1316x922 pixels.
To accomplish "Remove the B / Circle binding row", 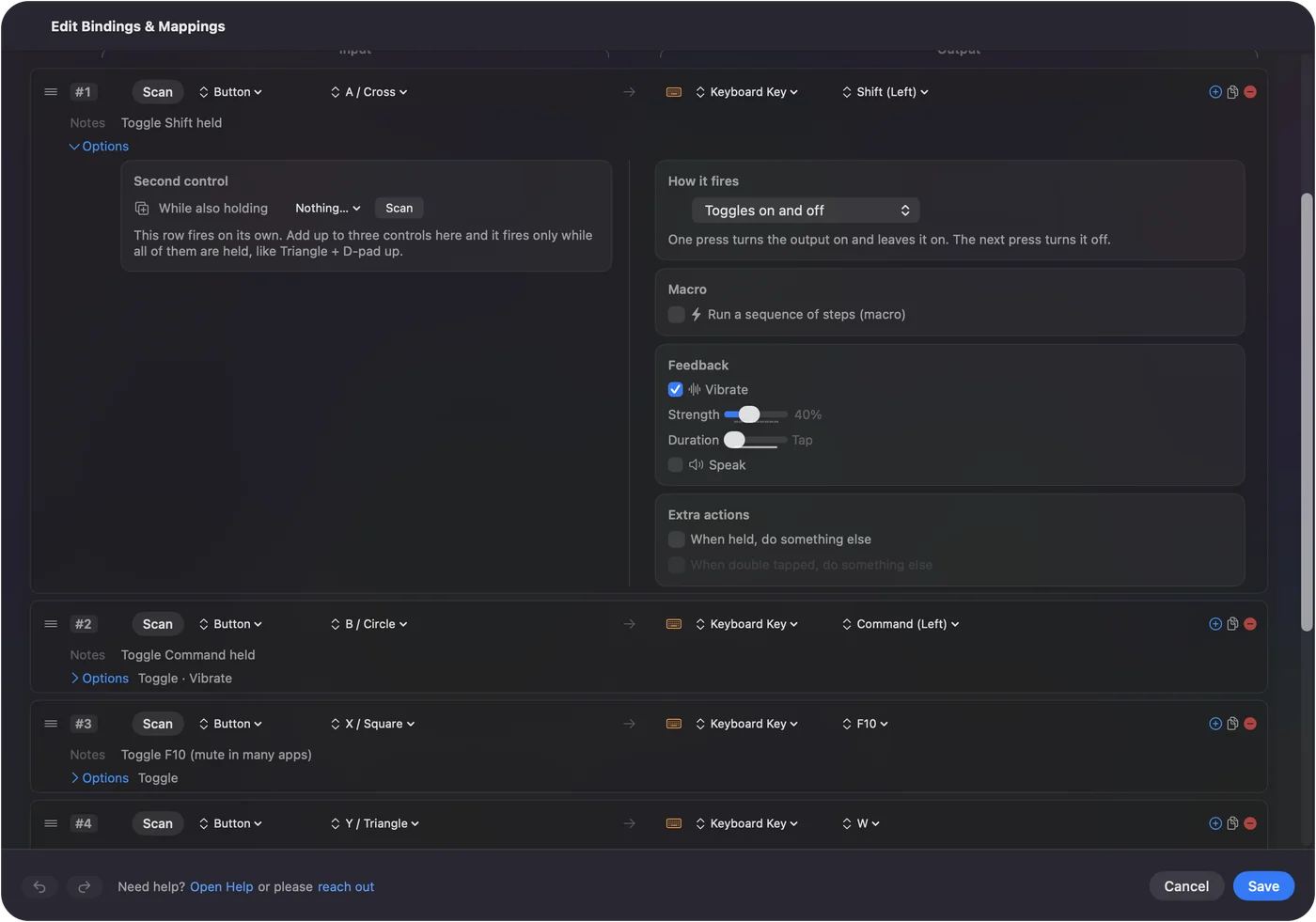I will tap(1250, 624).
